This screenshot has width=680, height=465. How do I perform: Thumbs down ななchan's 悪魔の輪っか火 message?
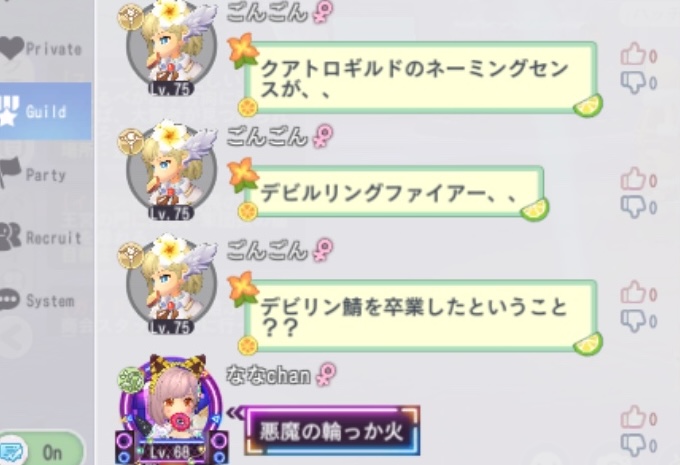click(633, 445)
